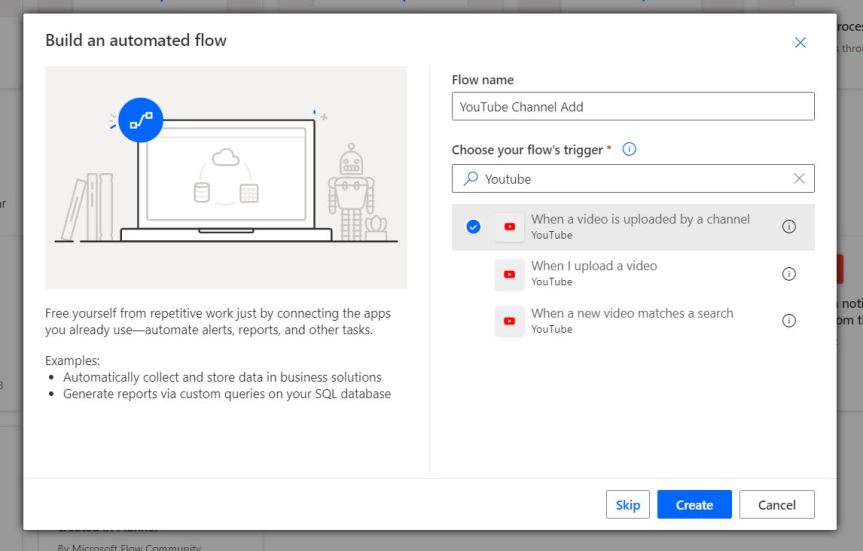Click YouTube icon for new video matches search

pos(510,321)
